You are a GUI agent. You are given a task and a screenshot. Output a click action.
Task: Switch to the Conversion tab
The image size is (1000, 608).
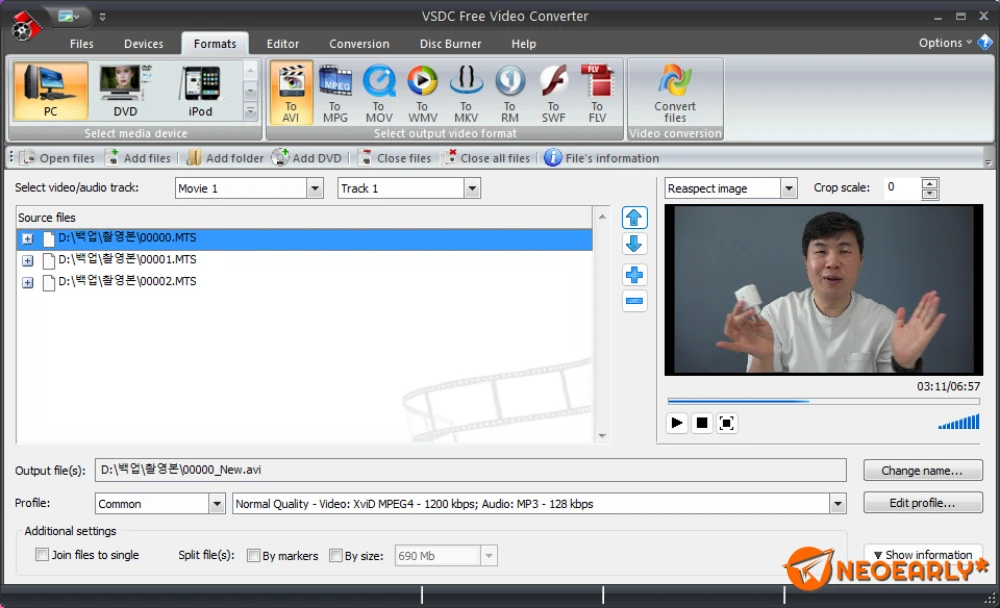[359, 43]
